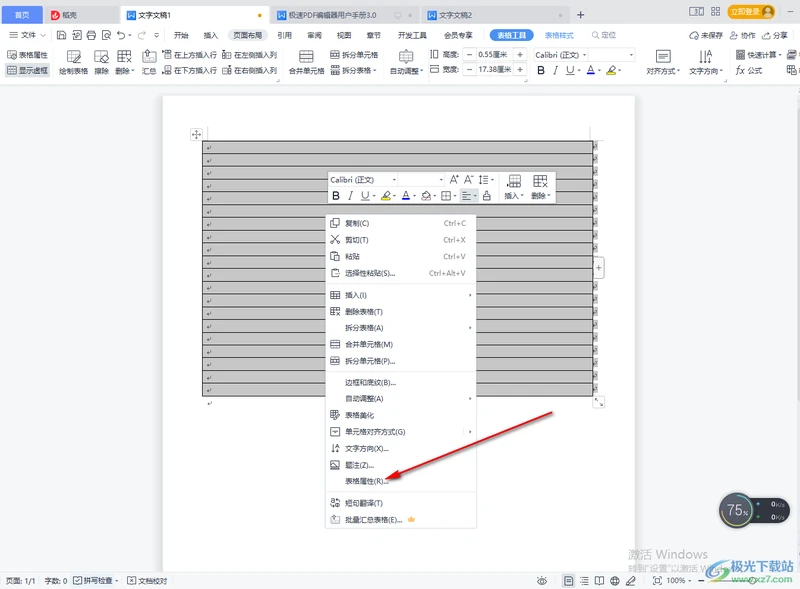Apply mini toolbar highlight color
800x589 pixels.
tap(386, 195)
